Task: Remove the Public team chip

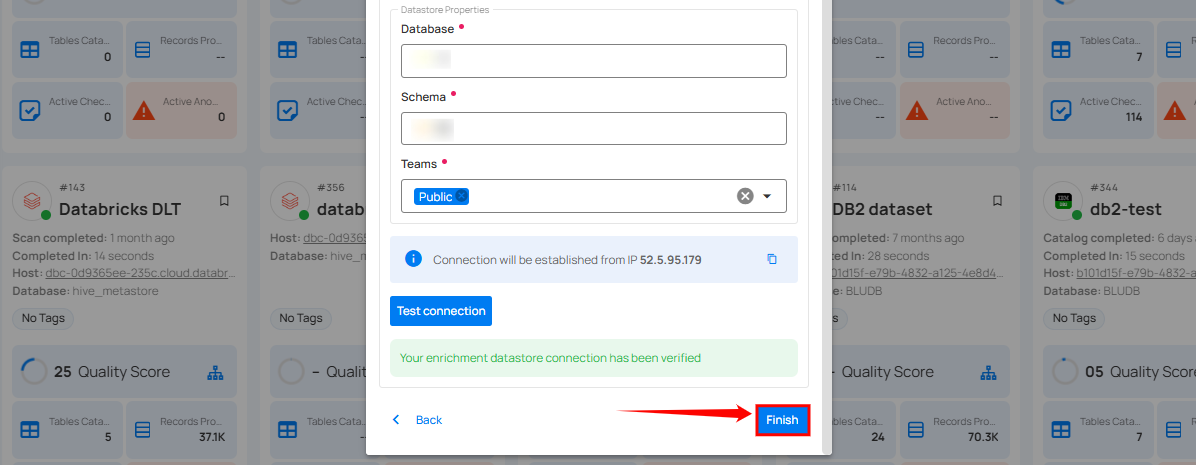Action: (462, 197)
